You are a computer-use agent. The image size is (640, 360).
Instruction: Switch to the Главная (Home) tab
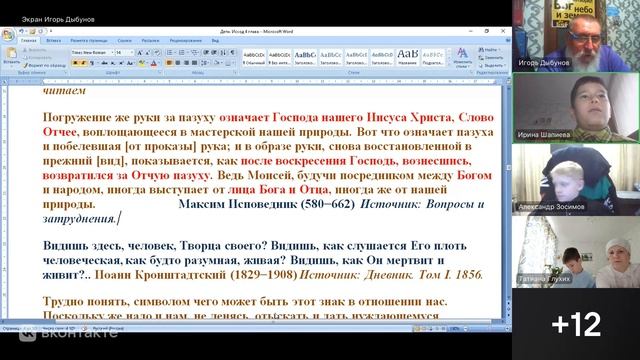pyautogui.click(x=28, y=41)
